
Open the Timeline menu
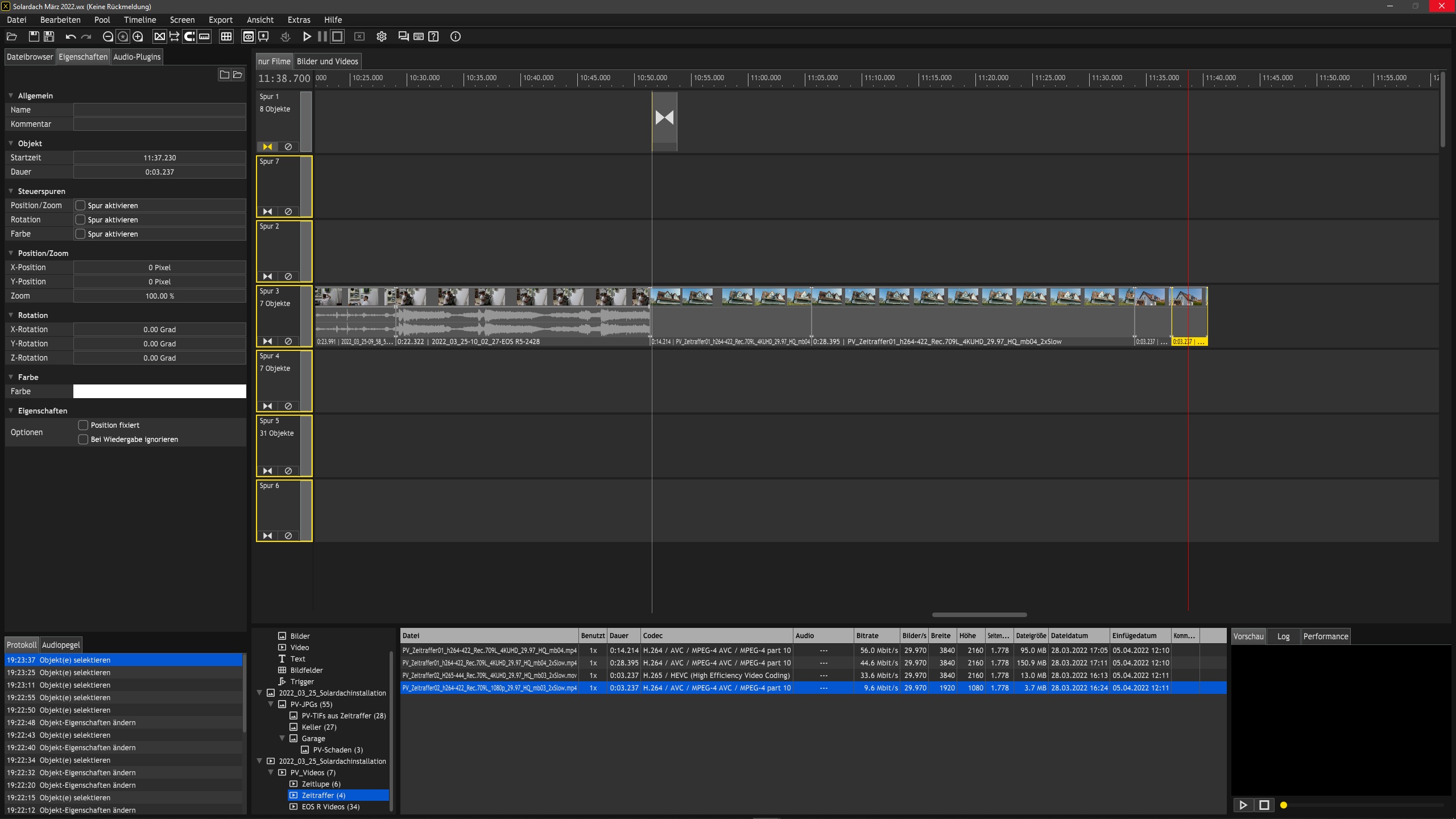pyautogui.click(x=140, y=20)
